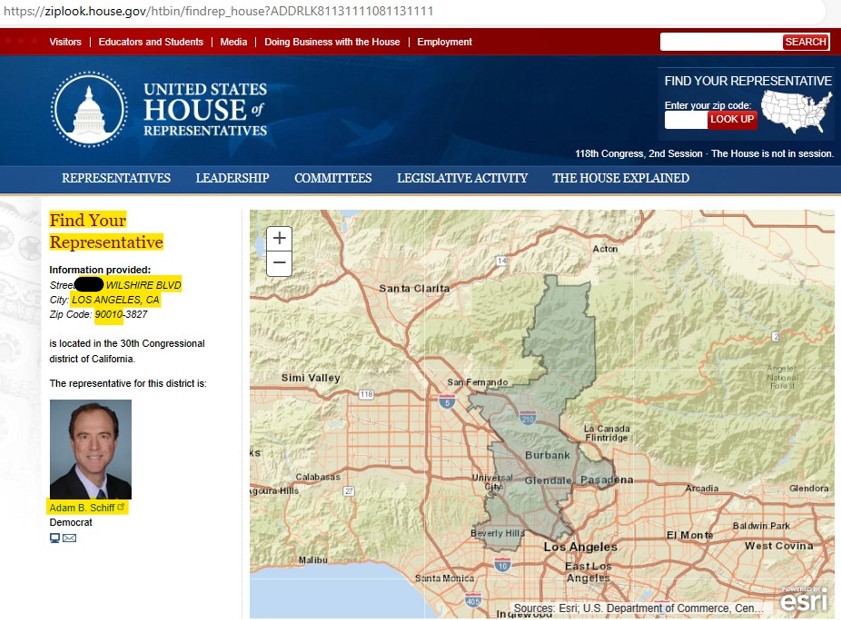
Task: Click the red SEARCH button
Action: pos(806,42)
